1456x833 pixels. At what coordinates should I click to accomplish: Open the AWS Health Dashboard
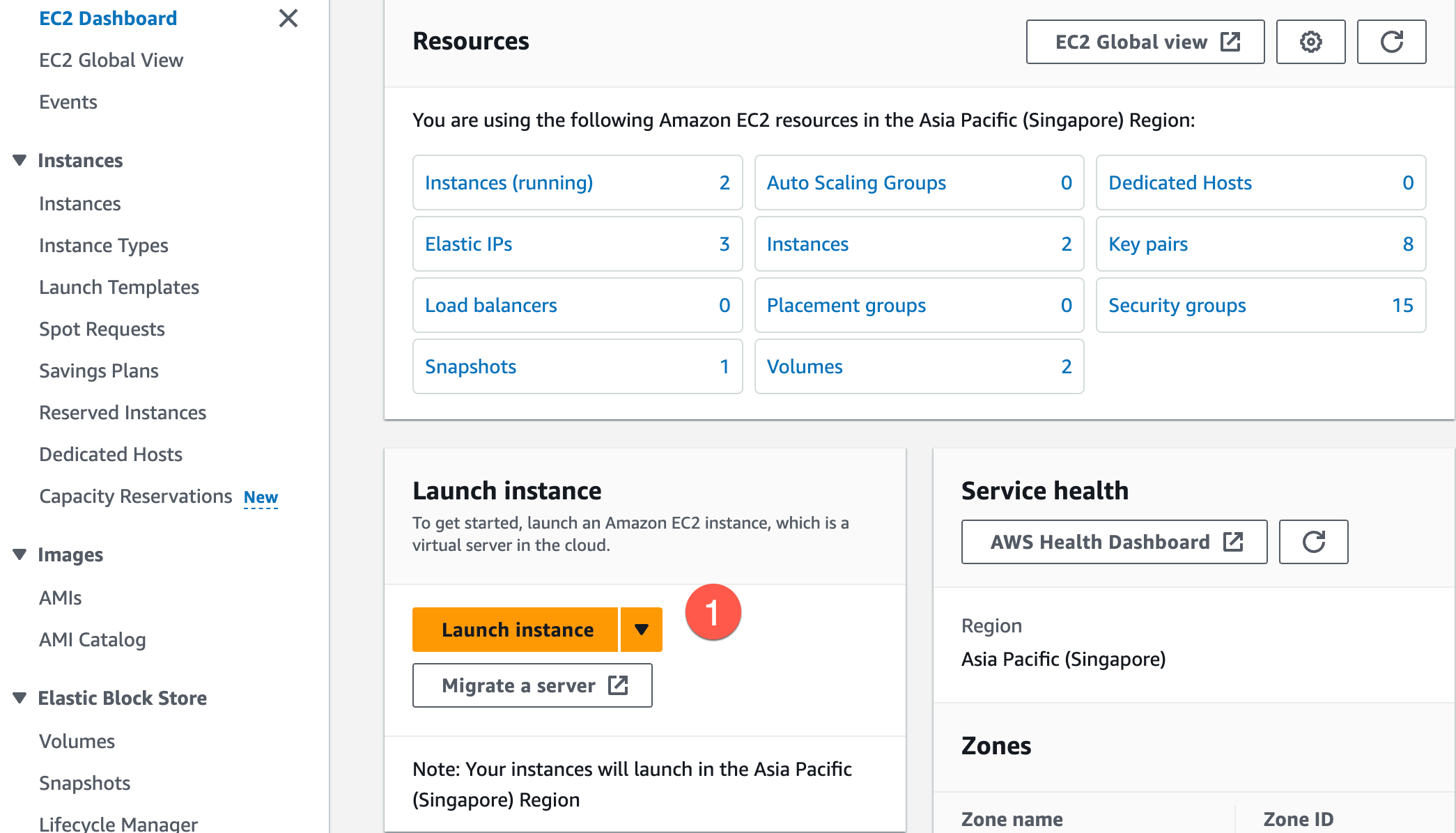click(x=1113, y=542)
